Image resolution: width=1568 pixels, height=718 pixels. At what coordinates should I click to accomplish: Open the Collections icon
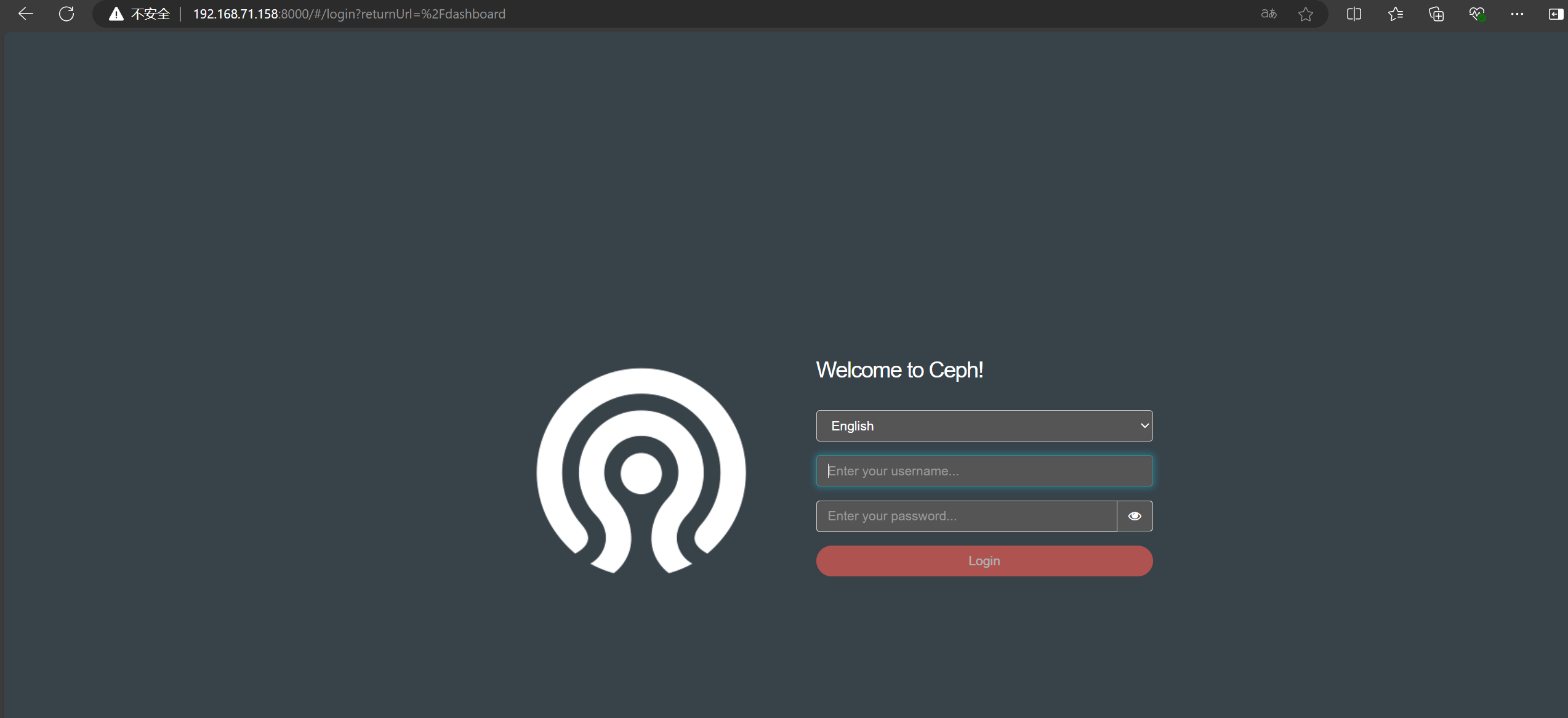pyautogui.click(x=1436, y=14)
